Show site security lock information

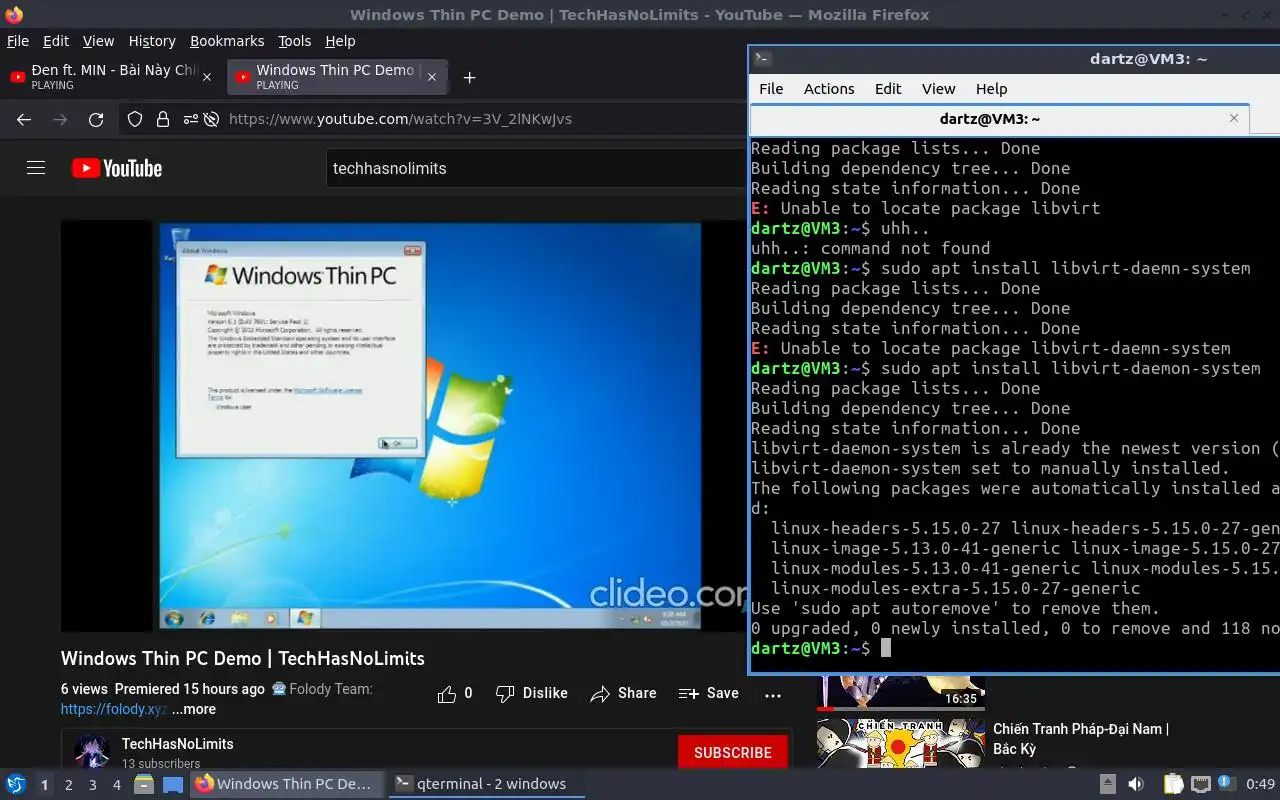click(163, 119)
